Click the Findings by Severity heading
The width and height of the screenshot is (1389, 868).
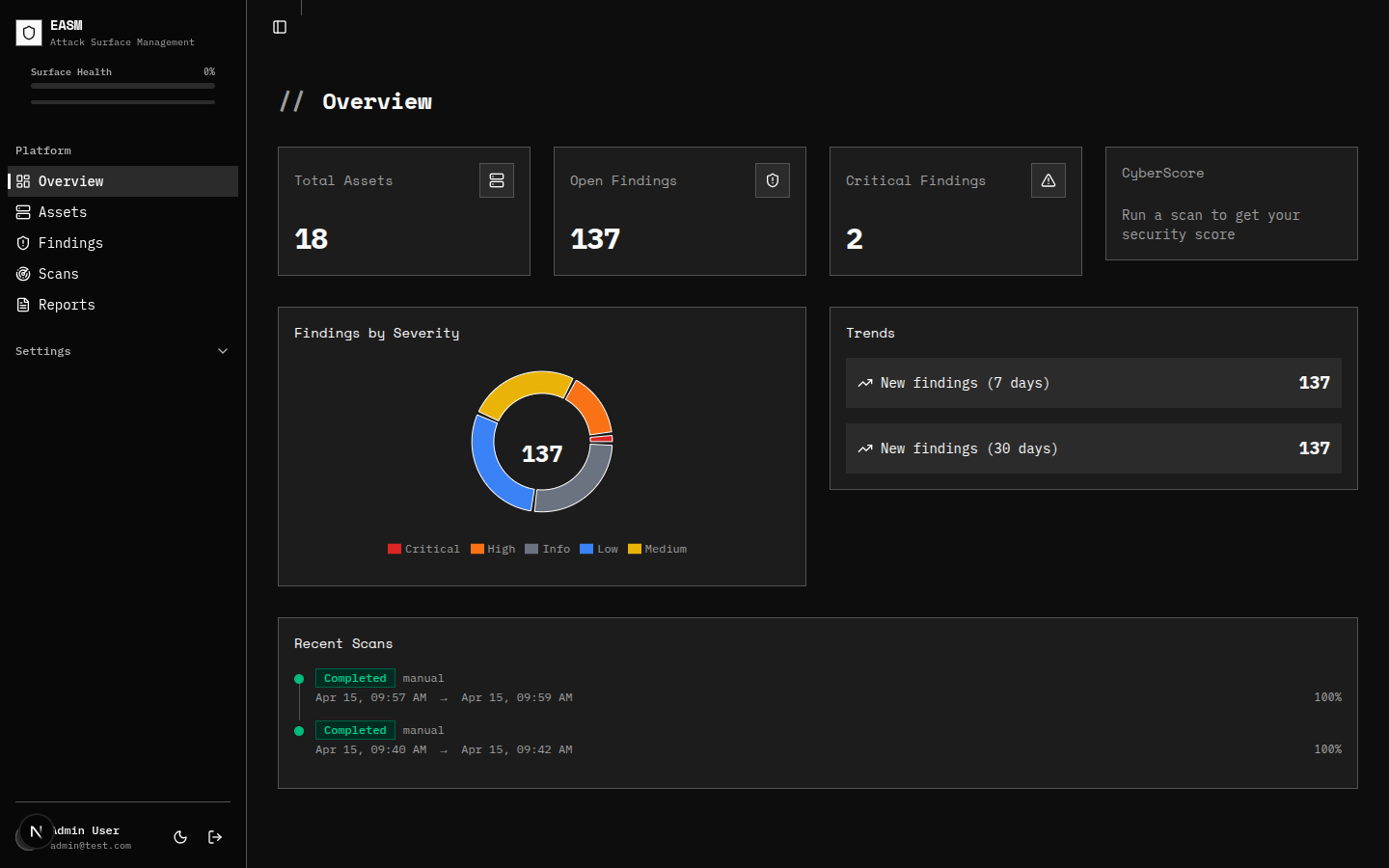[377, 333]
